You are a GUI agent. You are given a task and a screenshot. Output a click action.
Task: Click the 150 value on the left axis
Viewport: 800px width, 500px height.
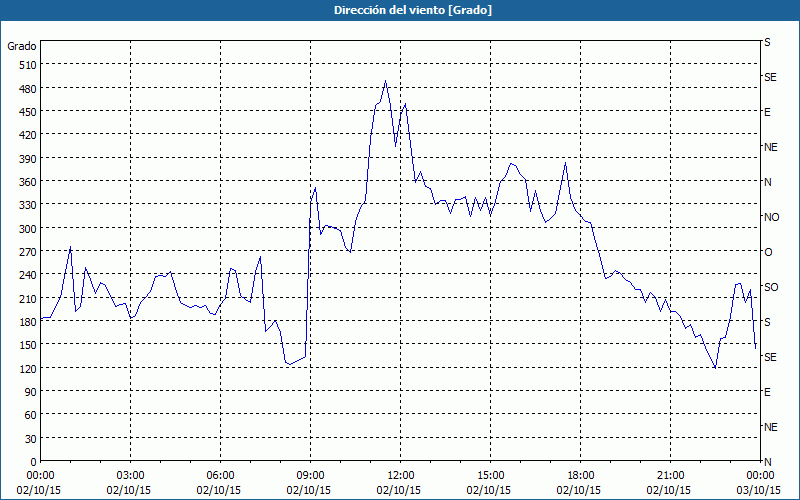(x=28, y=345)
